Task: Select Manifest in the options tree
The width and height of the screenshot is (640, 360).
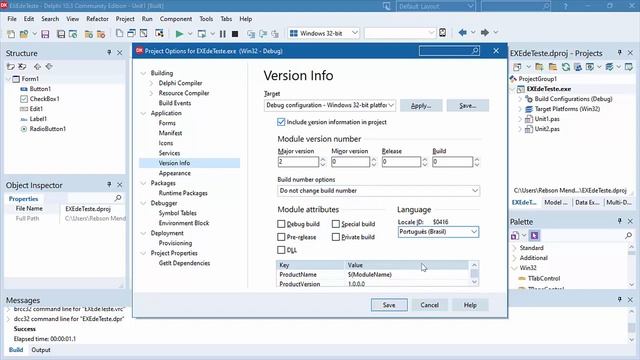Action: pos(170,133)
